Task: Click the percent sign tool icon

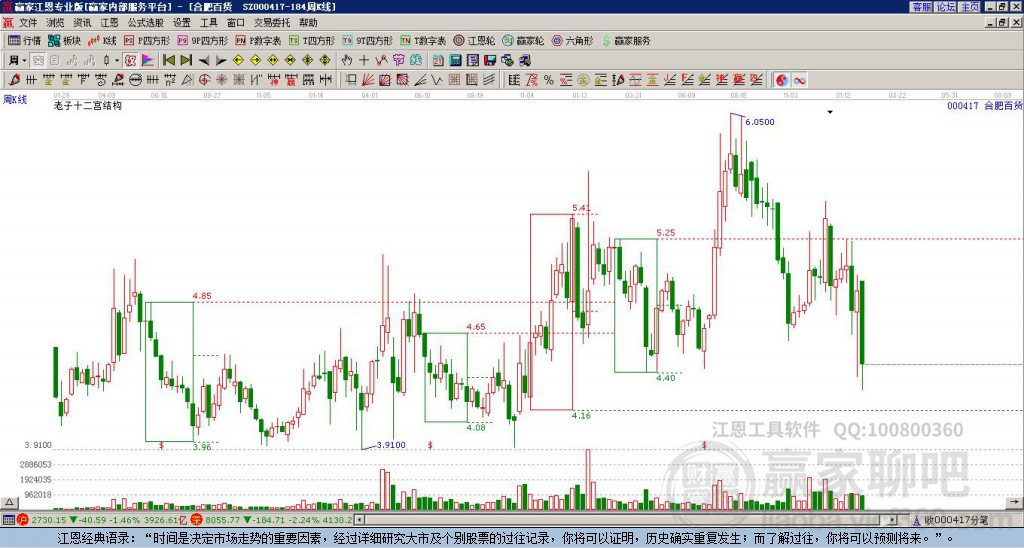Action: coord(549,80)
